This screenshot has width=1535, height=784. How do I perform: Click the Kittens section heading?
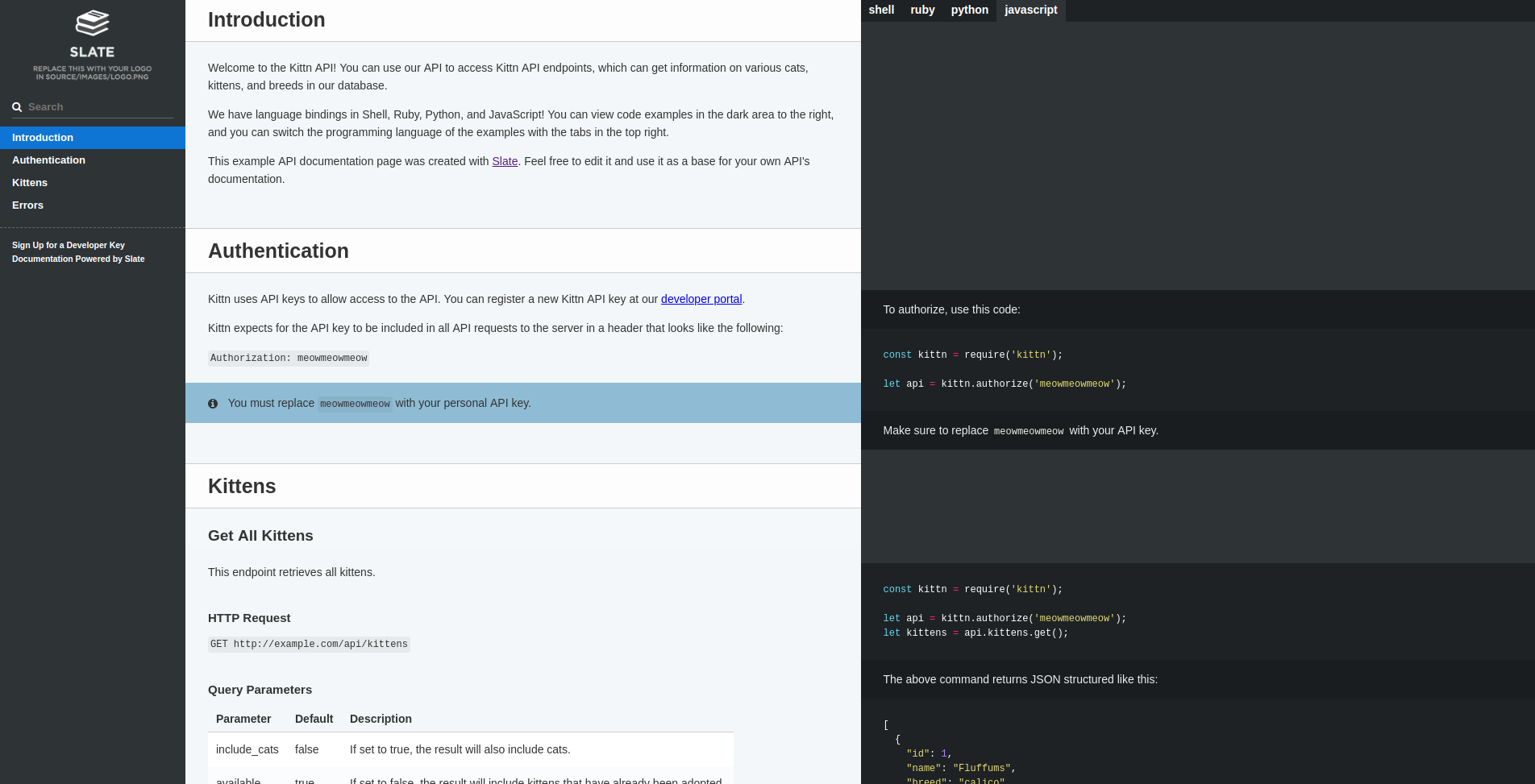point(242,486)
